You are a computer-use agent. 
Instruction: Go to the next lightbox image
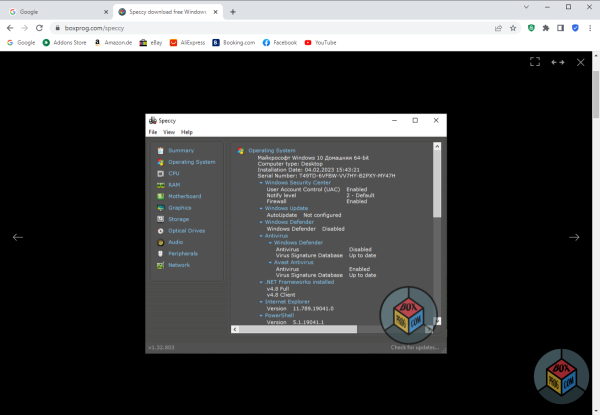(574, 237)
